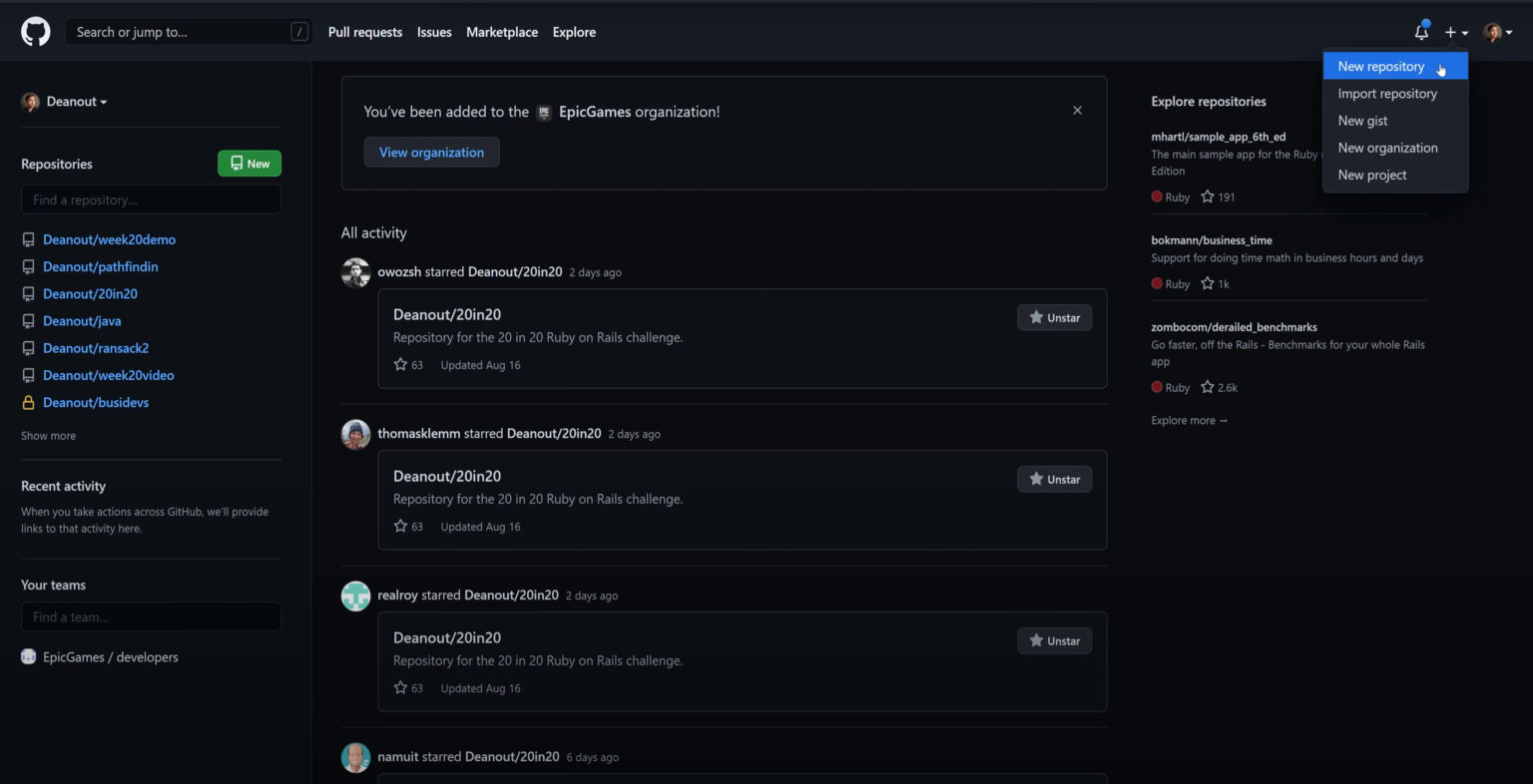Click the lock icon beside Deanout/busidevs

tap(28, 403)
